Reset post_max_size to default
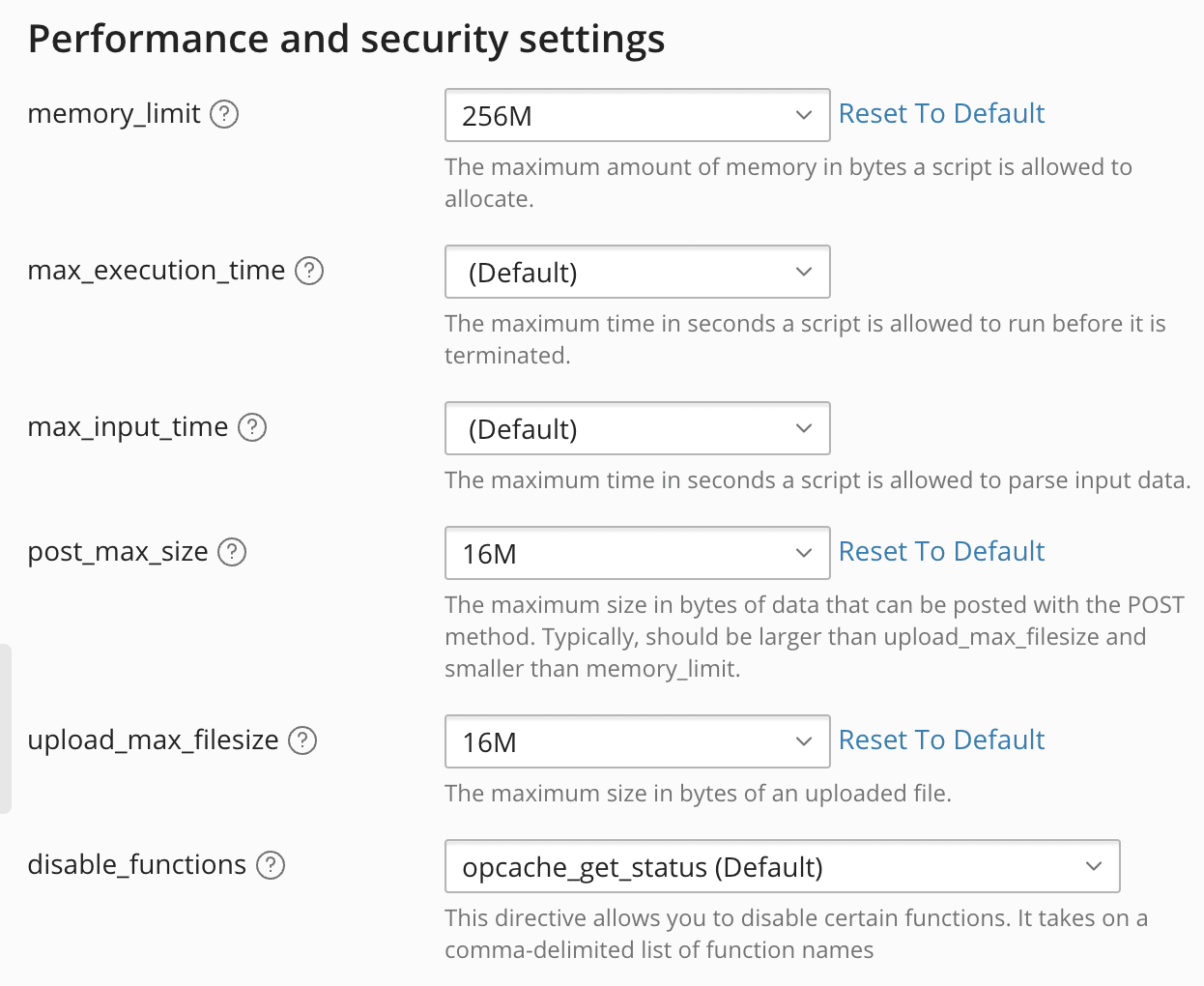 point(941,552)
